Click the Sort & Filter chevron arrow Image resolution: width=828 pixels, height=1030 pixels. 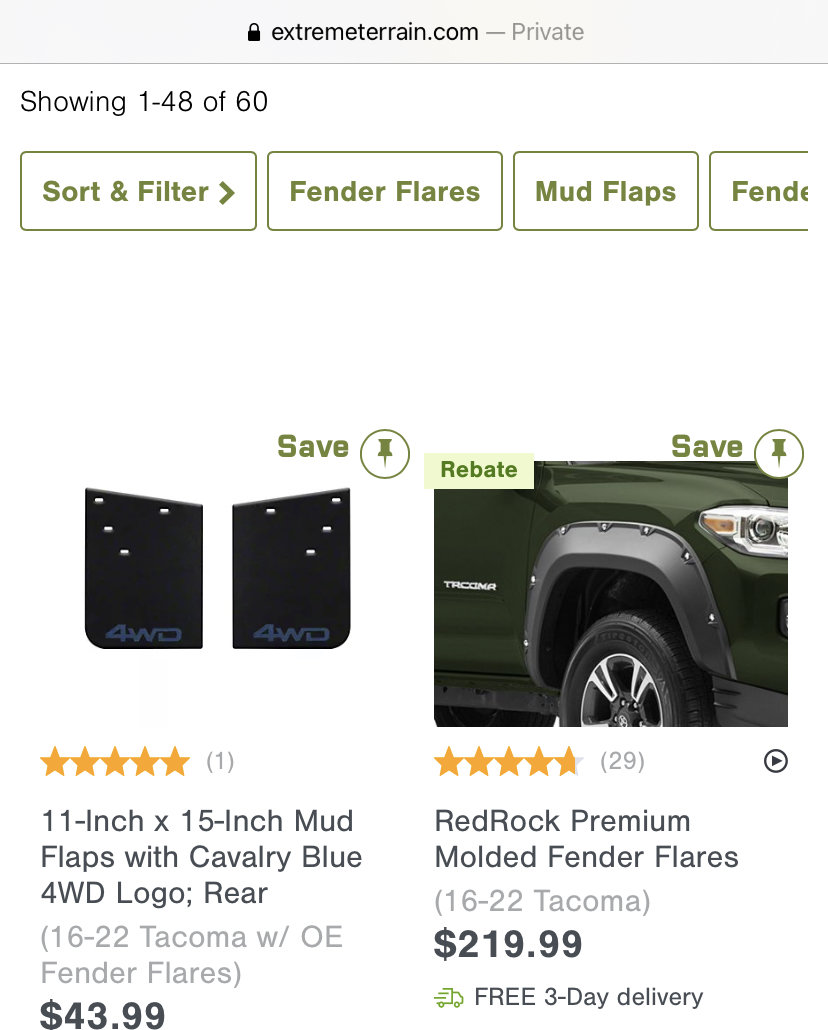pyautogui.click(x=226, y=192)
